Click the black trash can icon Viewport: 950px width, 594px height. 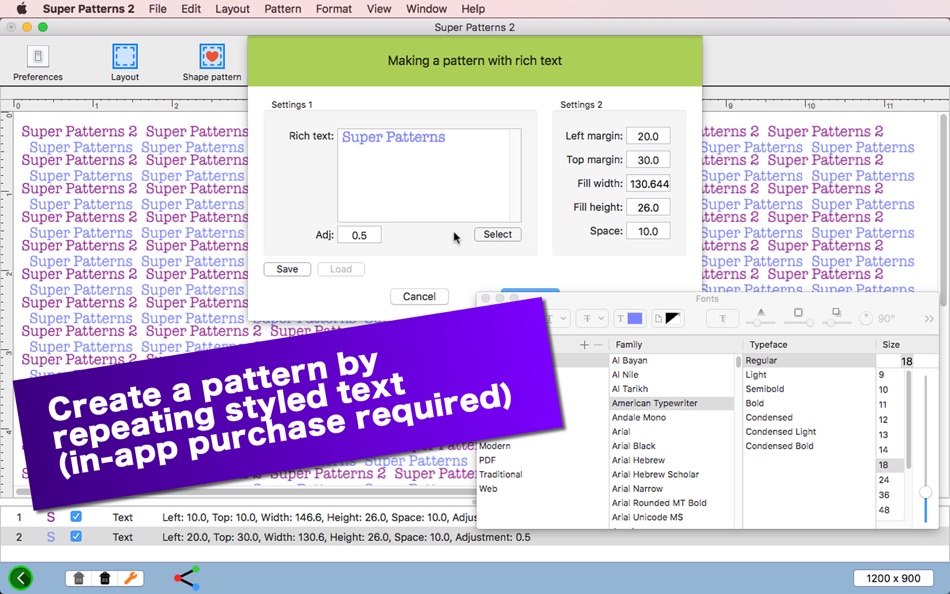coord(105,578)
